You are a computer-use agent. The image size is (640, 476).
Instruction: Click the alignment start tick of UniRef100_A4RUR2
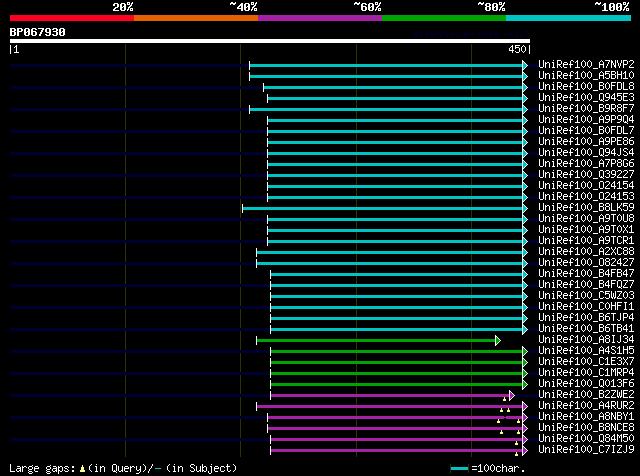(256, 407)
